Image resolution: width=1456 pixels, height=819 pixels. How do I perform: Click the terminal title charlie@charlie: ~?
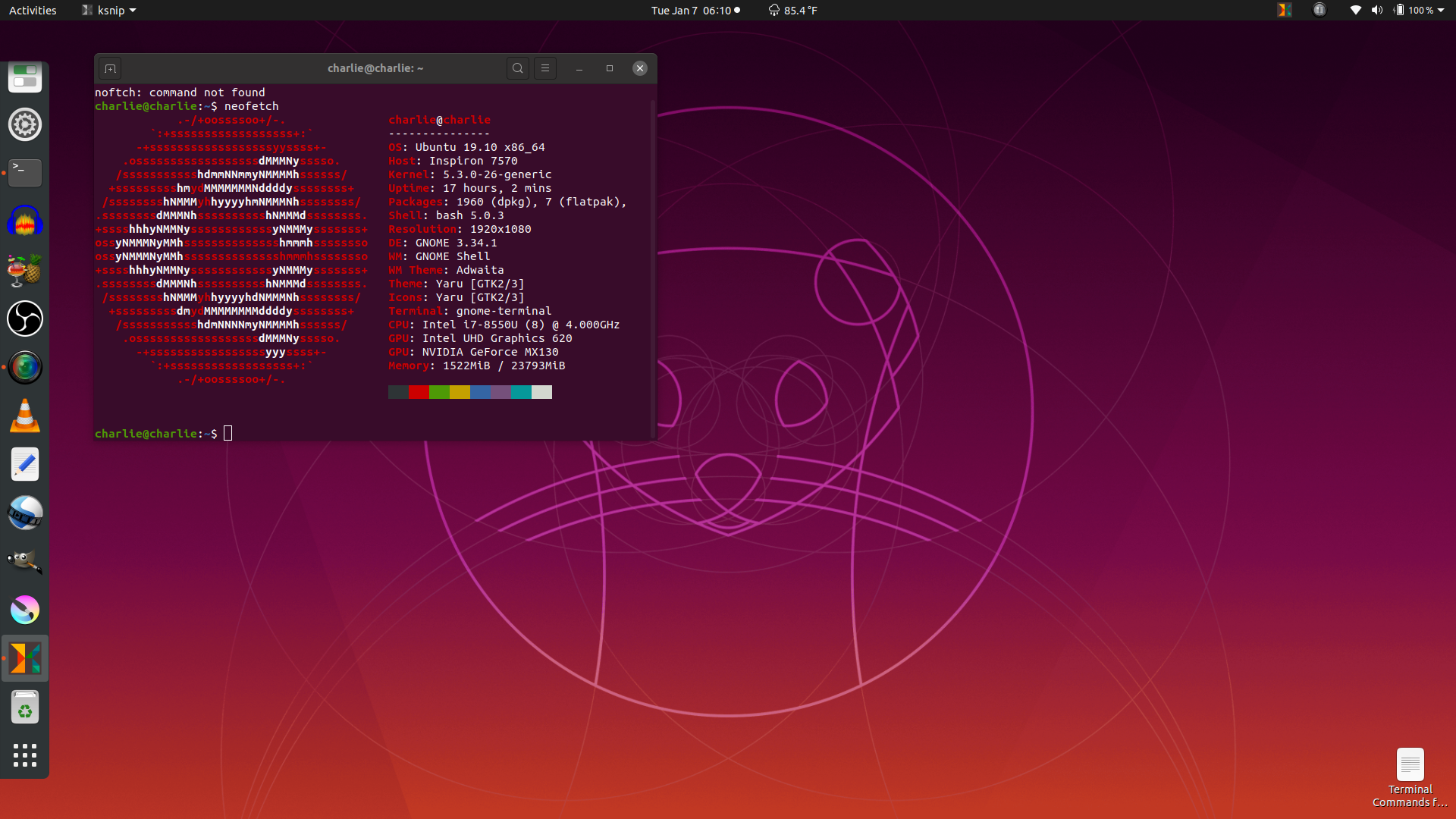(x=375, y=68)
